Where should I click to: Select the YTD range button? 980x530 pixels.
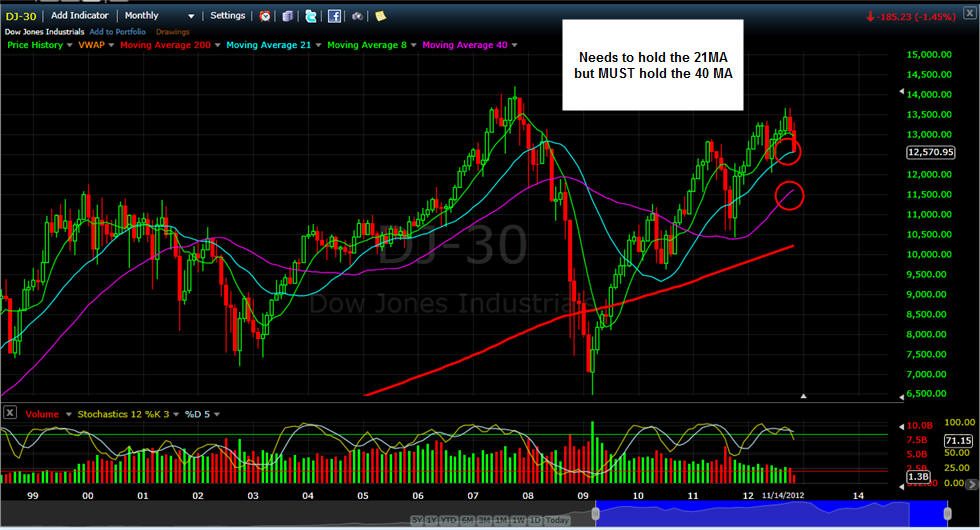(448, 520)
